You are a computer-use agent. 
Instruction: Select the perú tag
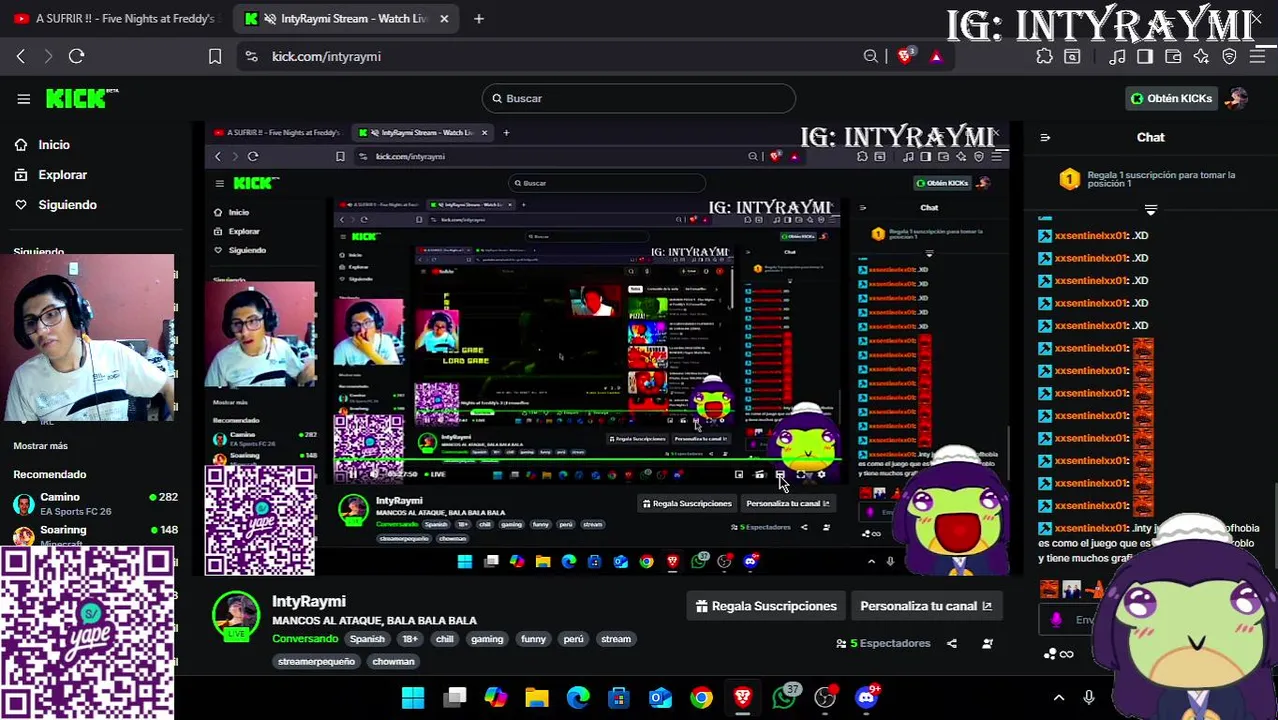tap(573, 639)
